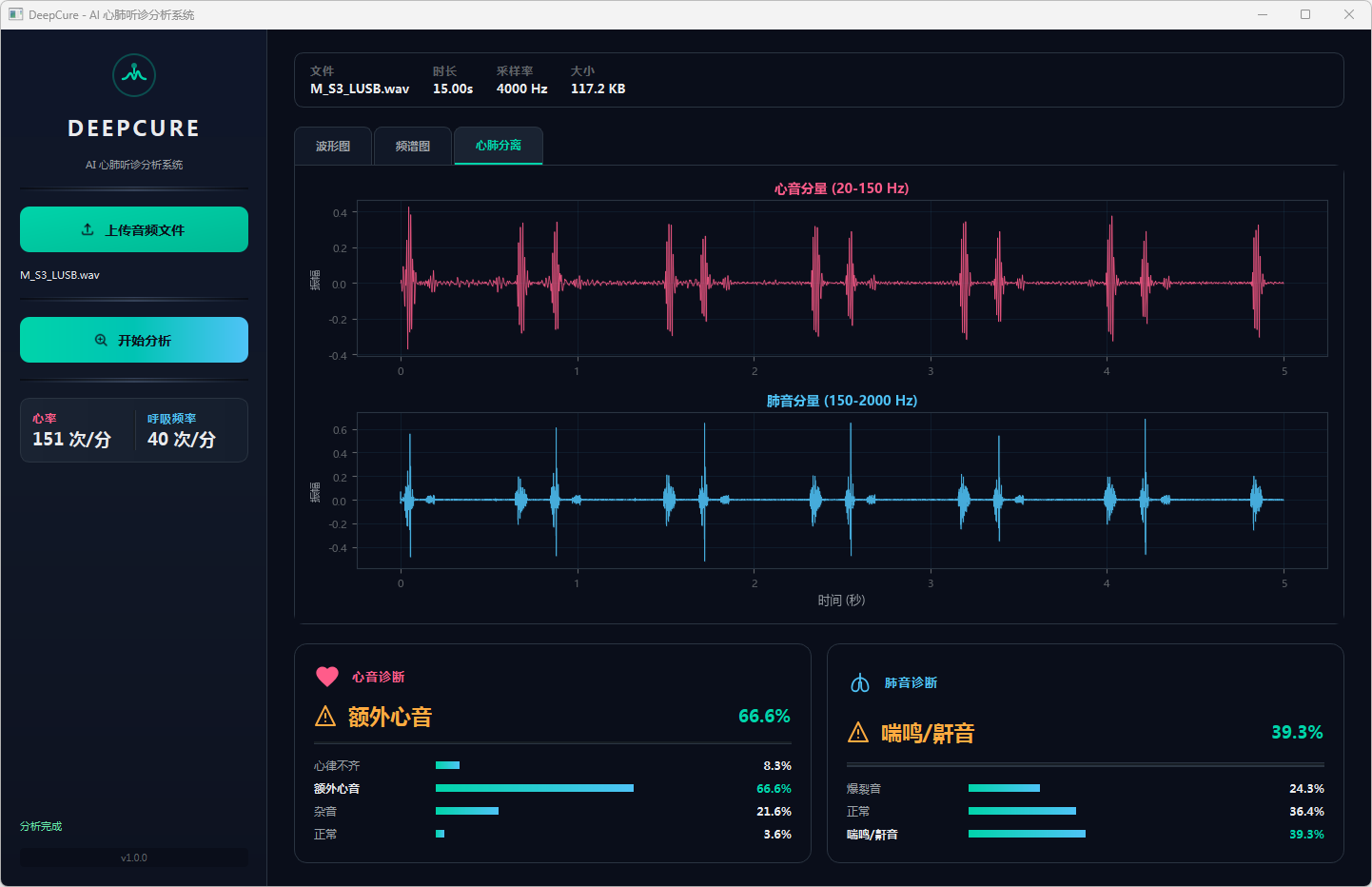Click the warning triangle beside 喘鸣/鼾音
Viewport: 1372px width, 887px height.
858,733
